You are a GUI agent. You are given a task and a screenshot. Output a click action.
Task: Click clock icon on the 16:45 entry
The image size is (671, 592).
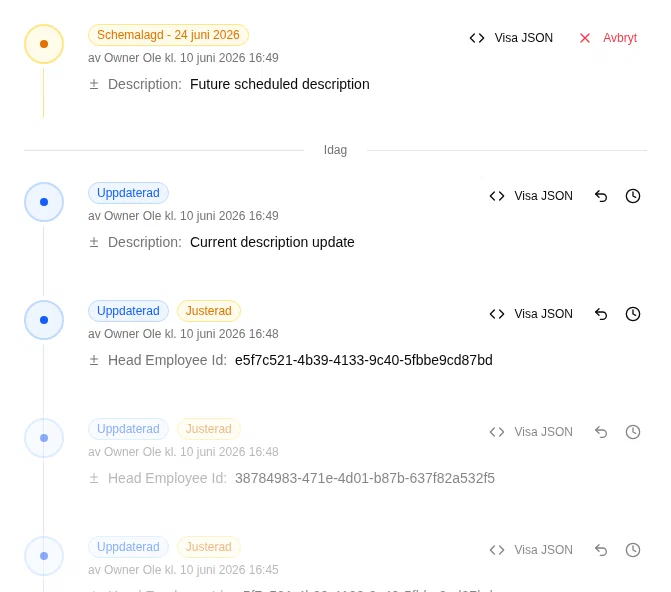coord(632,550)
